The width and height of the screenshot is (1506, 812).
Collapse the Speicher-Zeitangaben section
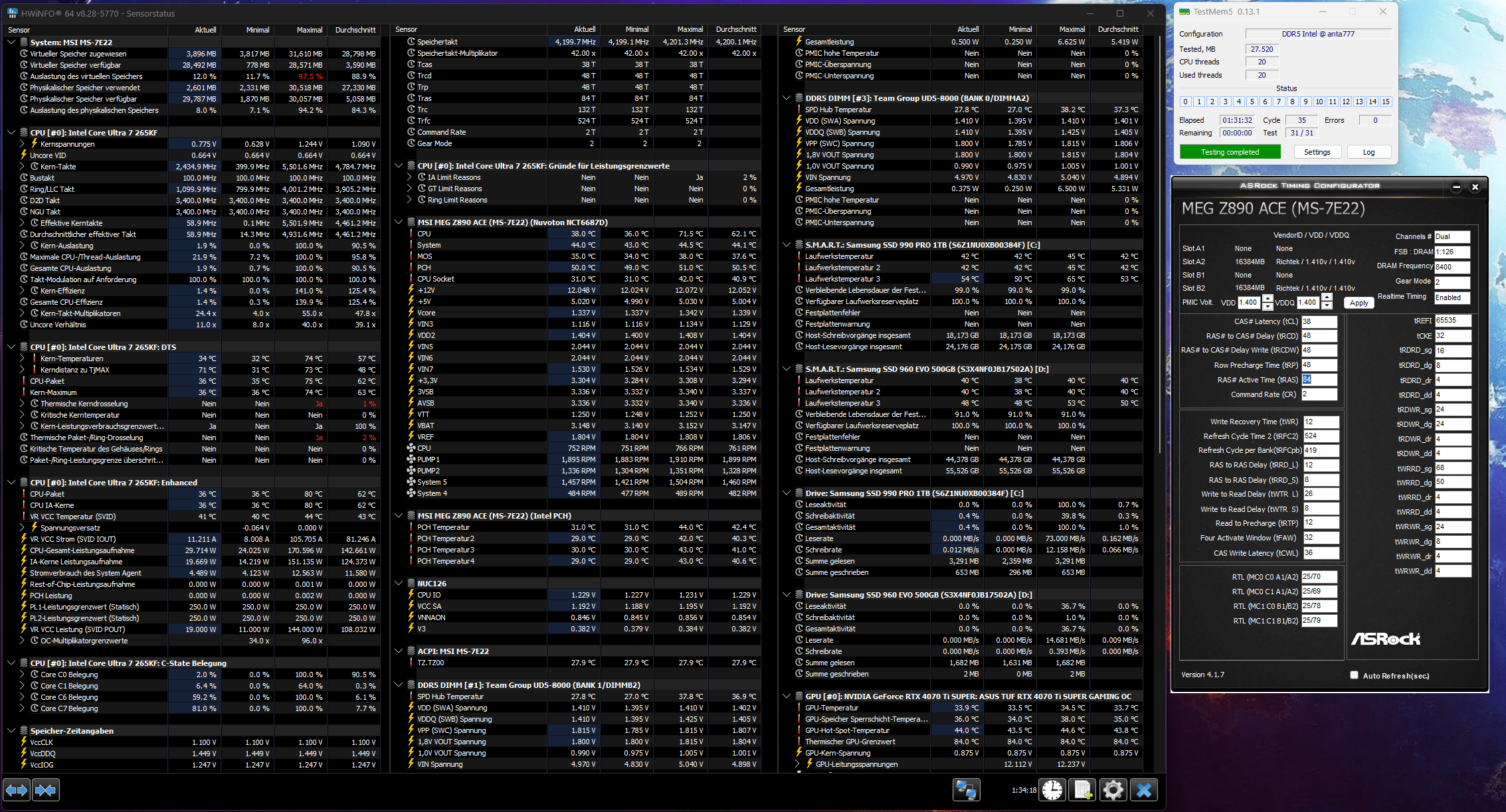point(11,730)
